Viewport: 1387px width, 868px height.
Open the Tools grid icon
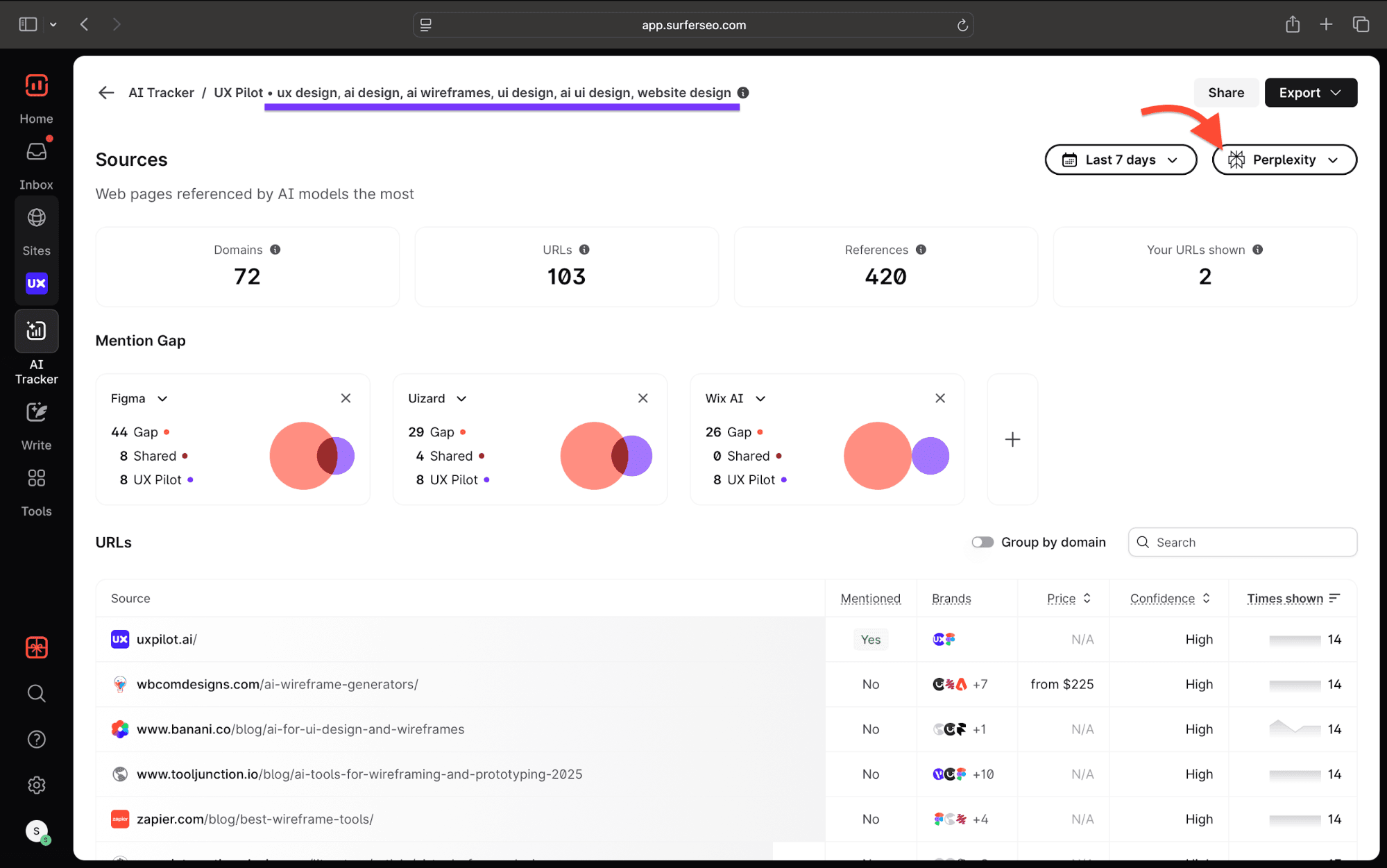[x=36, y=478]
